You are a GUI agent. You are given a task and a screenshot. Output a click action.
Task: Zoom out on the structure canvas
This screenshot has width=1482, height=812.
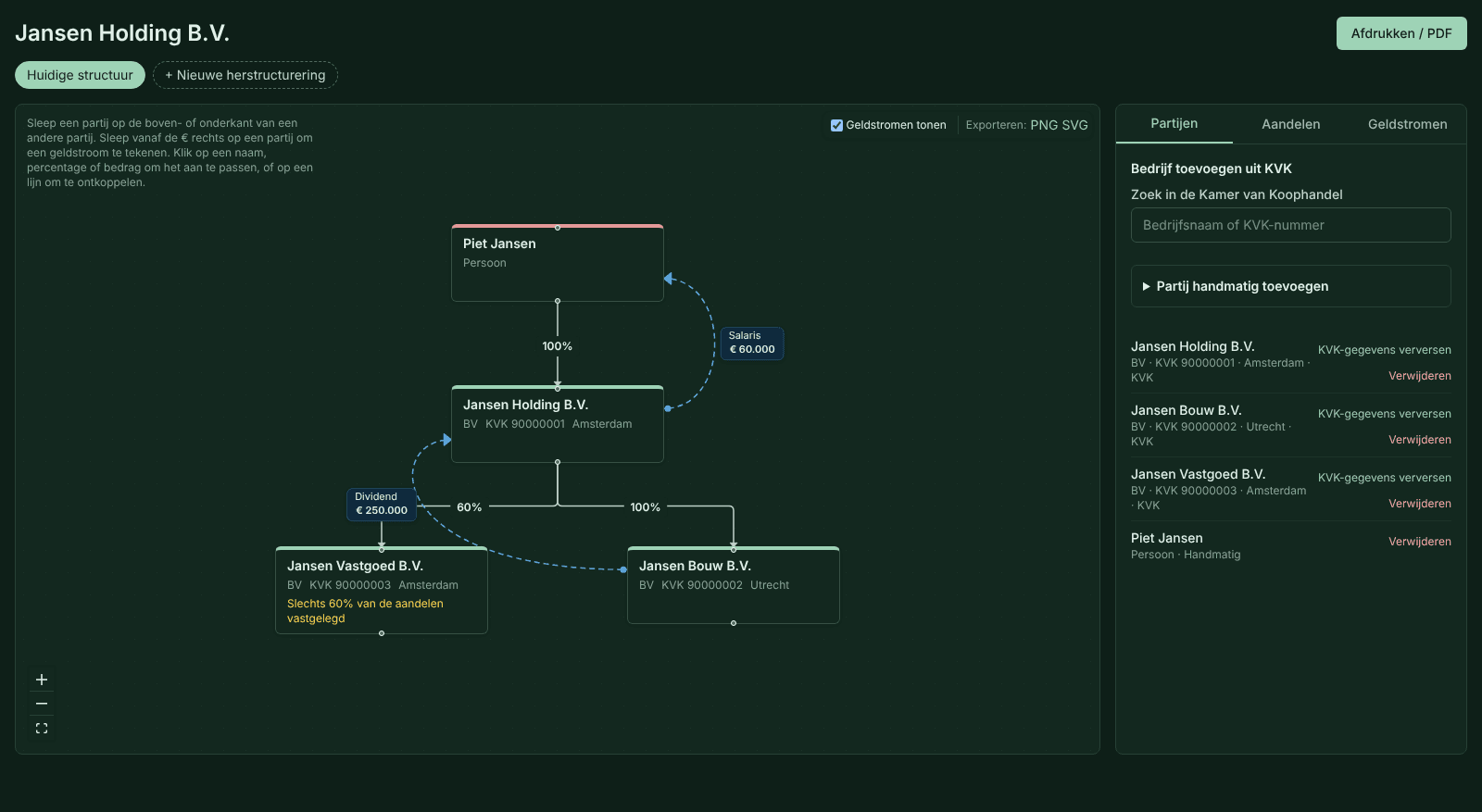[42, 704]
